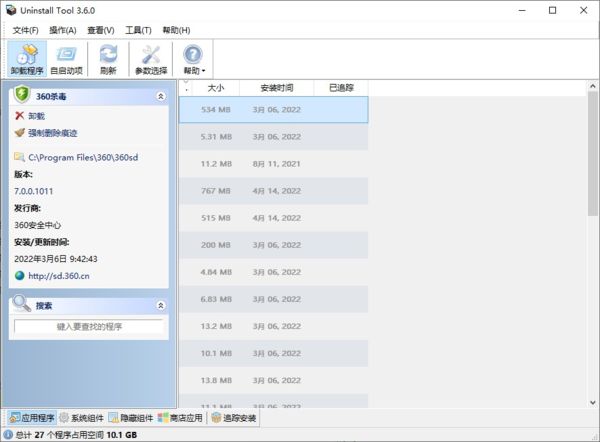Click the 8月 11, 2021 install date cell
This screenshot has width=600, height=442.
coord(276,164)
